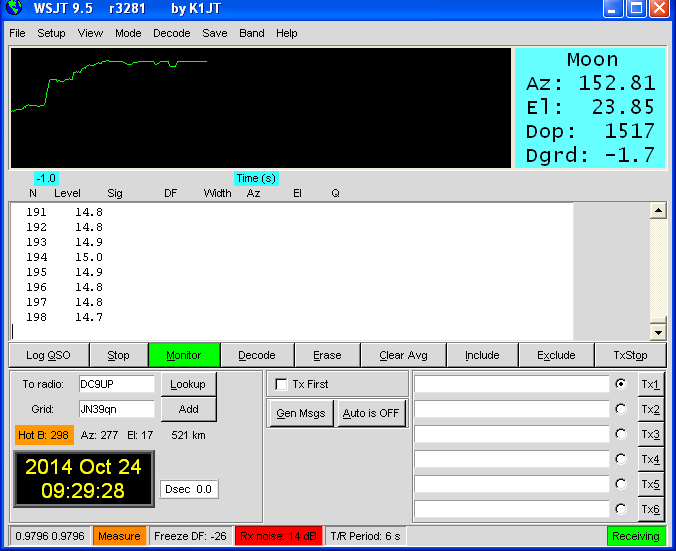Click the T/R Period: 6 s status entry
The image size is (676, 551).
click(365, 536)
